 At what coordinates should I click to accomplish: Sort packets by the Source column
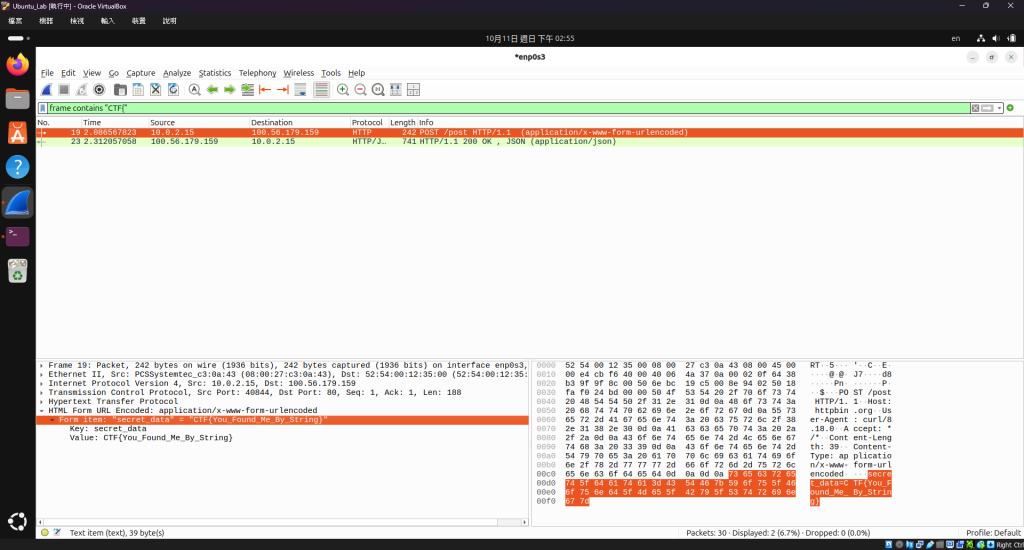(199, 123)
